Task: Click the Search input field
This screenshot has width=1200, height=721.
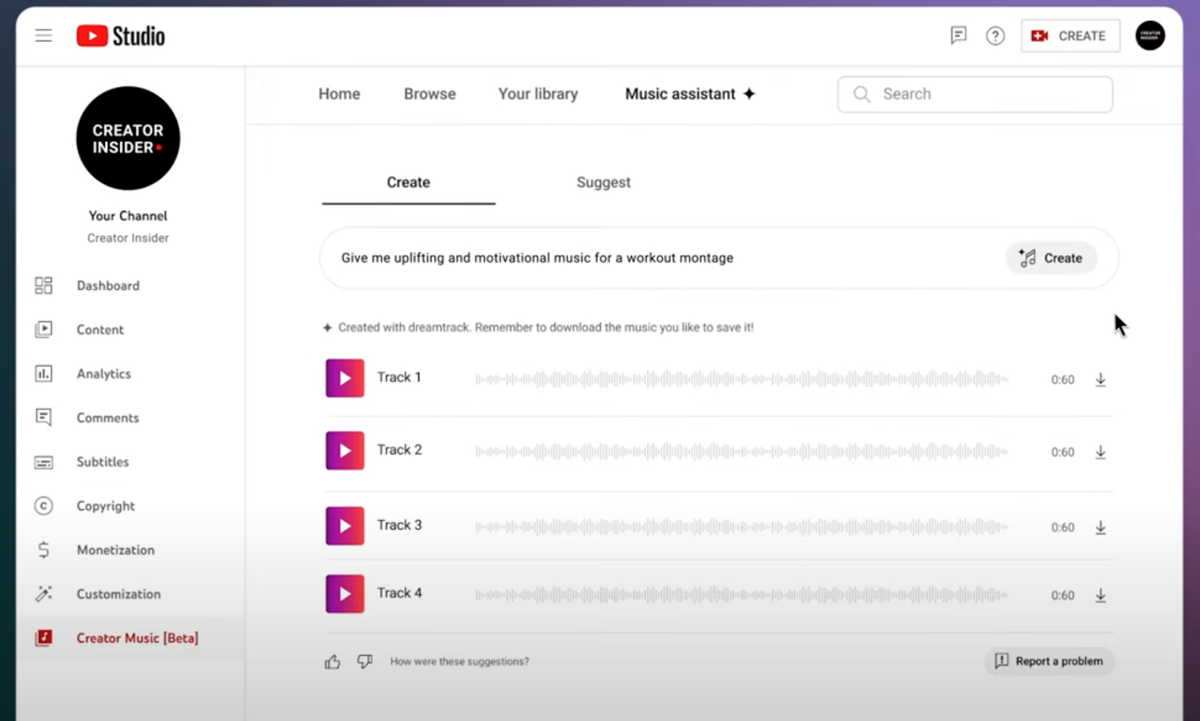Action: [x=975, y=94]
